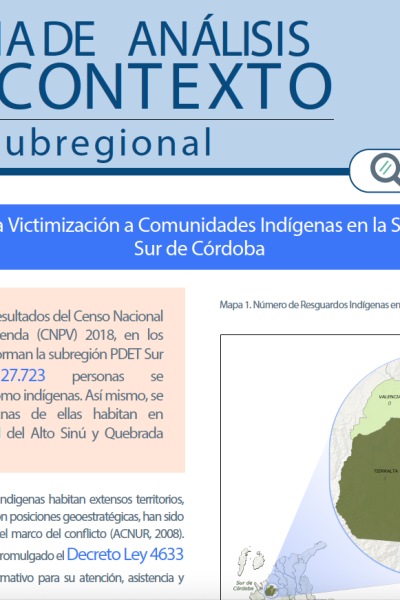Viewport: 400px width, 600px height.
Task: Click the 'ubregional' subtitle text
Action: coord(108,142)
